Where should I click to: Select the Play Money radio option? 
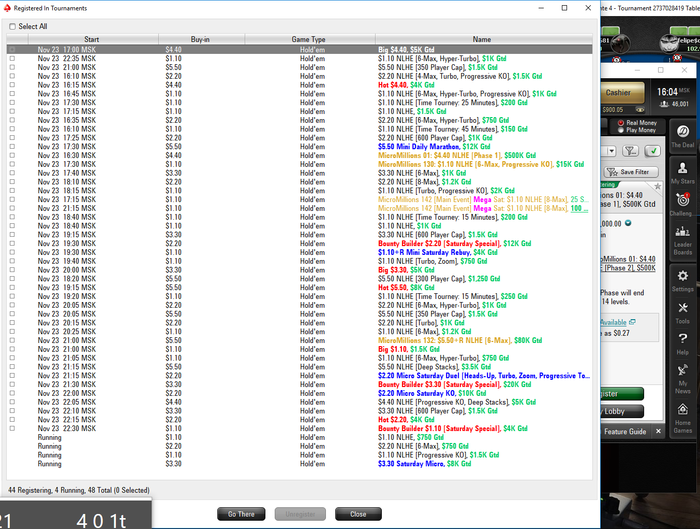tap(621, 130)
